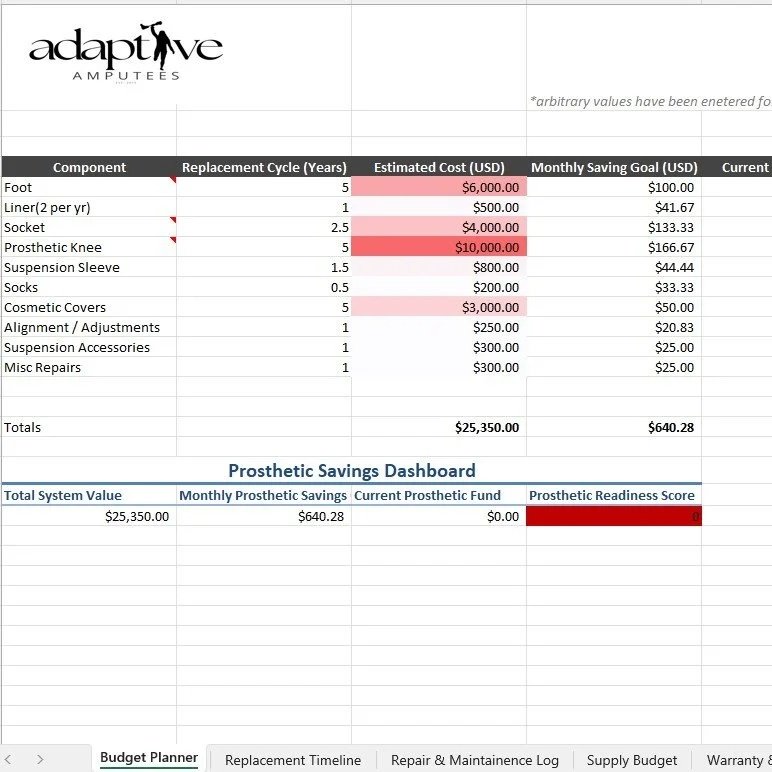Image resolution: width=772 pixels, height=772 pixels.
Task: Select the Totals label cell
Action: [89, 427]
